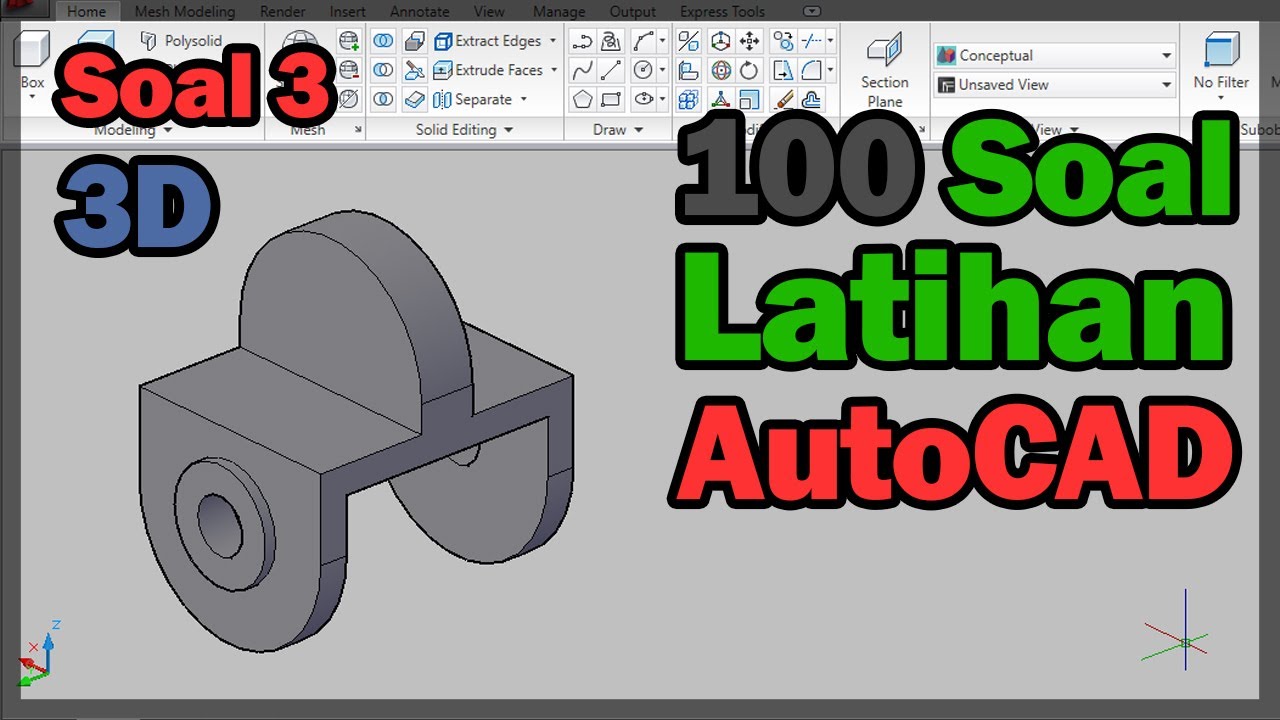Open the Conceptual visual style dropdown
Screen dimensions: 1280x720
tap(1054, 56)
